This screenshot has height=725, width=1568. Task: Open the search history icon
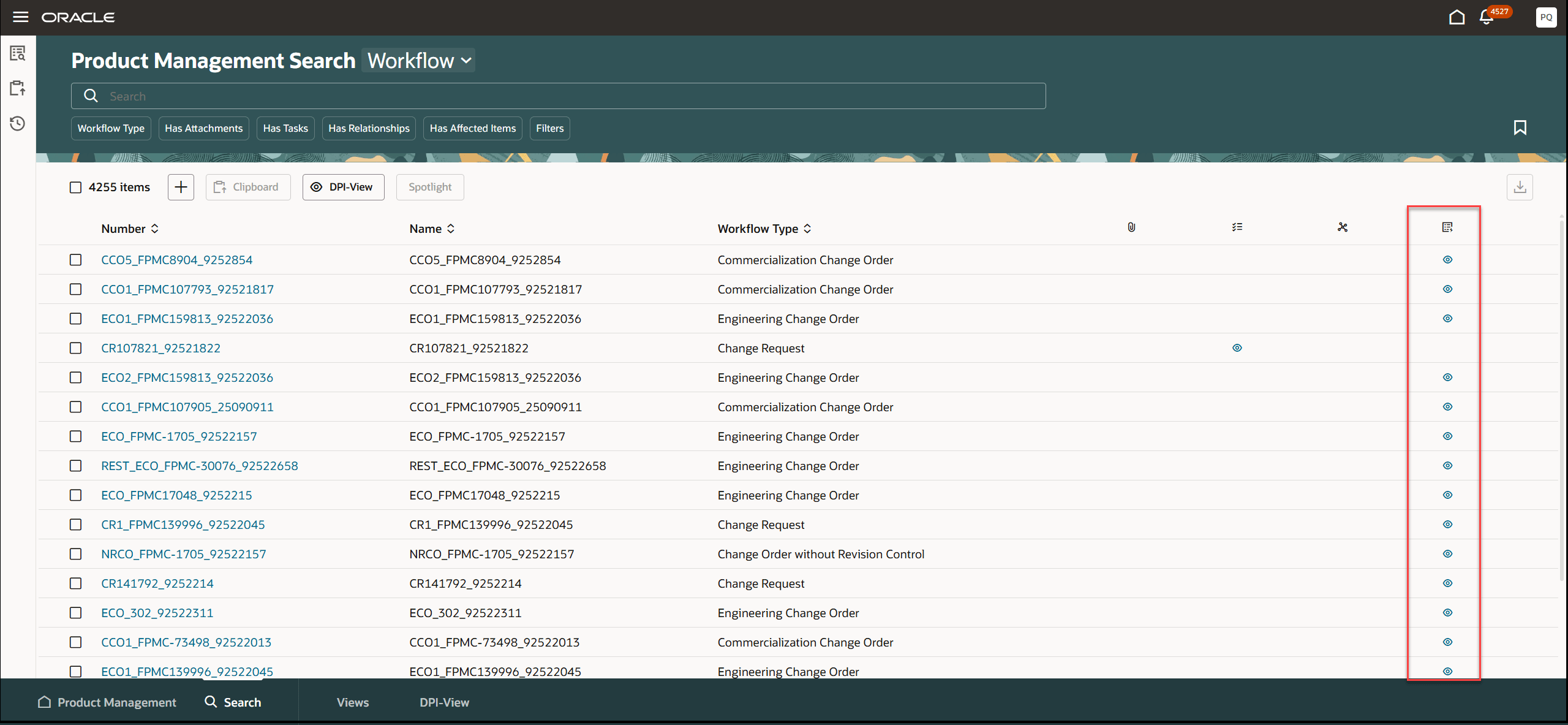click(x=17, y=123)
